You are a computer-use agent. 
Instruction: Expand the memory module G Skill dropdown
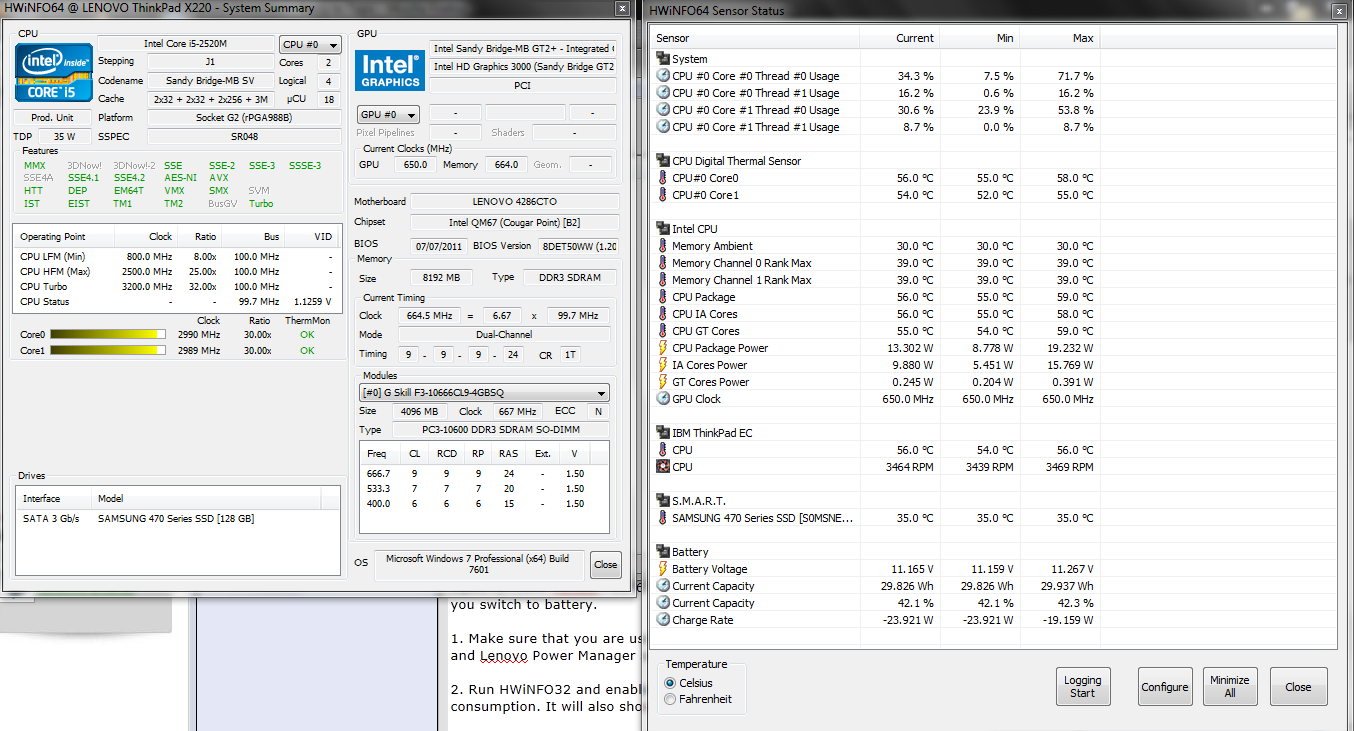point(484,393)
